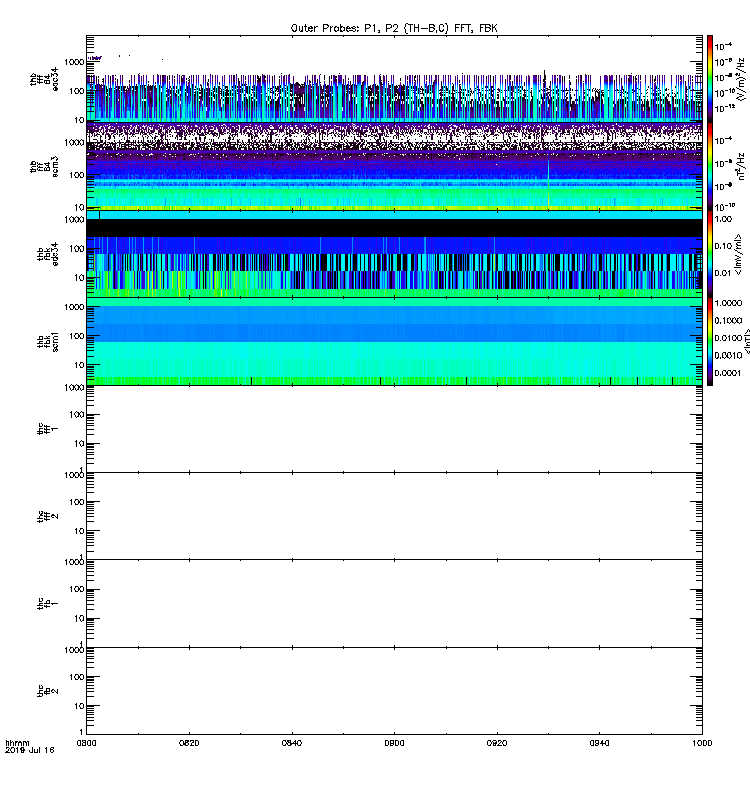Screen dimensions: 750x800
Task: Select the thb fff 64 edc34 axis label
Action: (44, 79)
